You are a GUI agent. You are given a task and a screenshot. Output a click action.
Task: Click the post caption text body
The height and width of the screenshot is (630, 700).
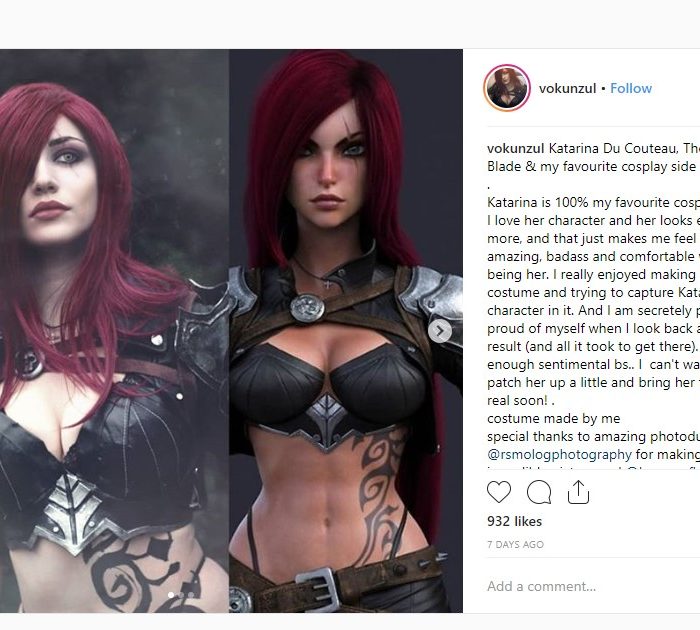pos(593,301)
